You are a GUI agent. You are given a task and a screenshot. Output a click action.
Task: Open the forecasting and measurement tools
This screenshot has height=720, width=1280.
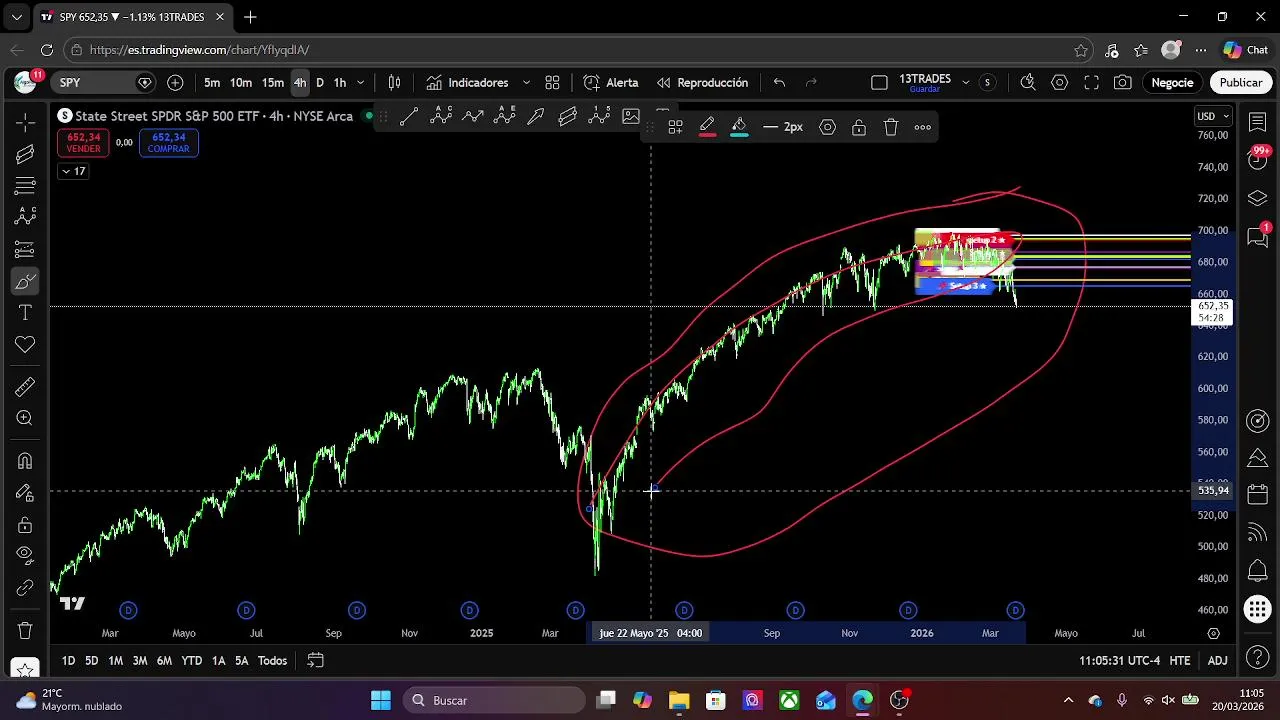pyautogui.click(x=25, y=249)
